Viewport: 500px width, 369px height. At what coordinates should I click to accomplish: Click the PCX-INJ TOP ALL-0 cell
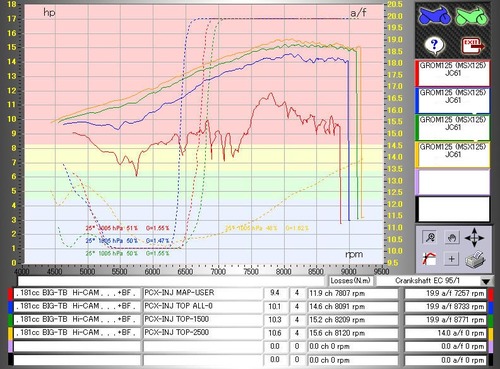[x=203, y=306]
